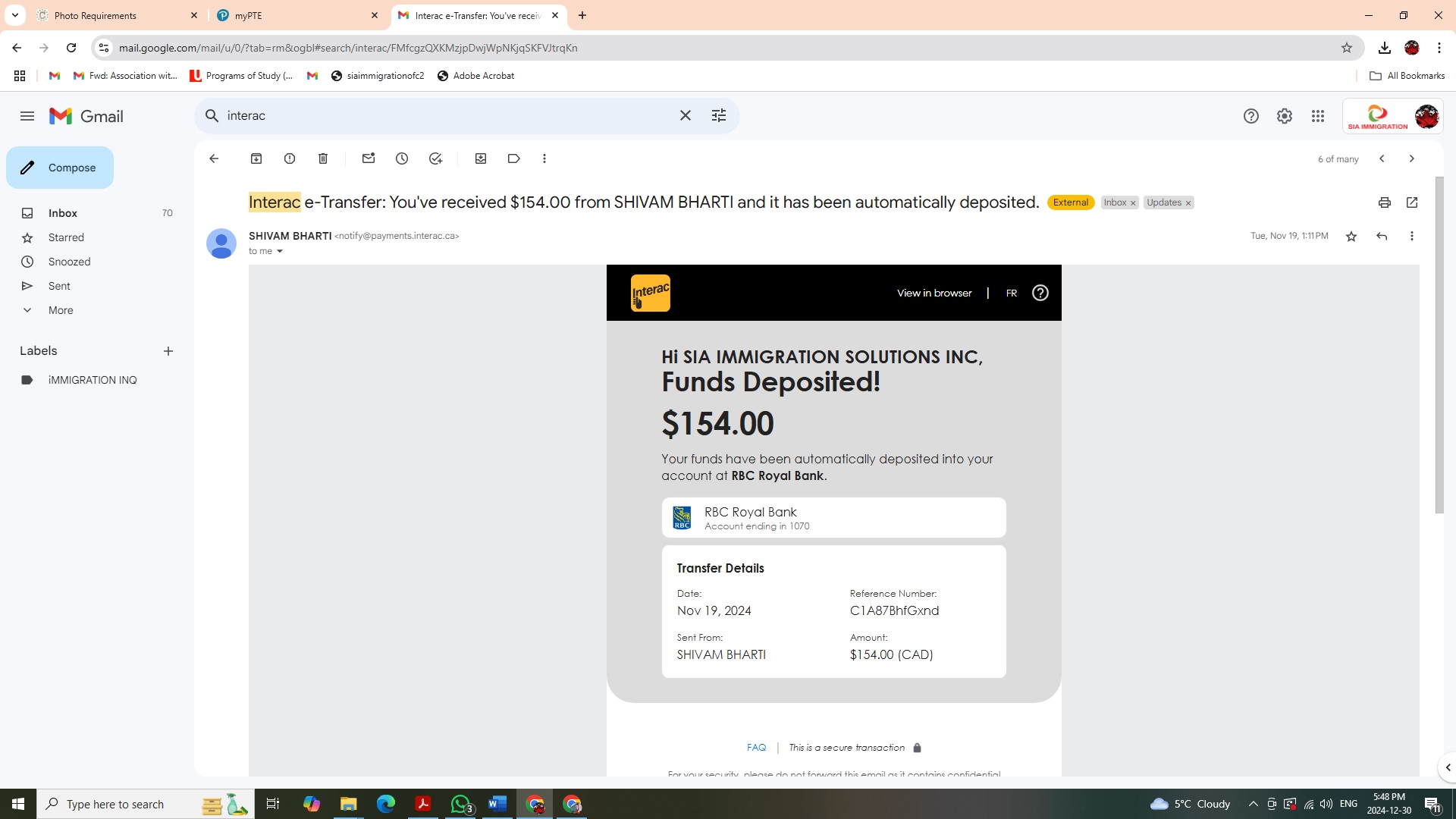The image size is (1456, 819).
Task: Open WhatsApp from taskbar
Action: [460, 804]
